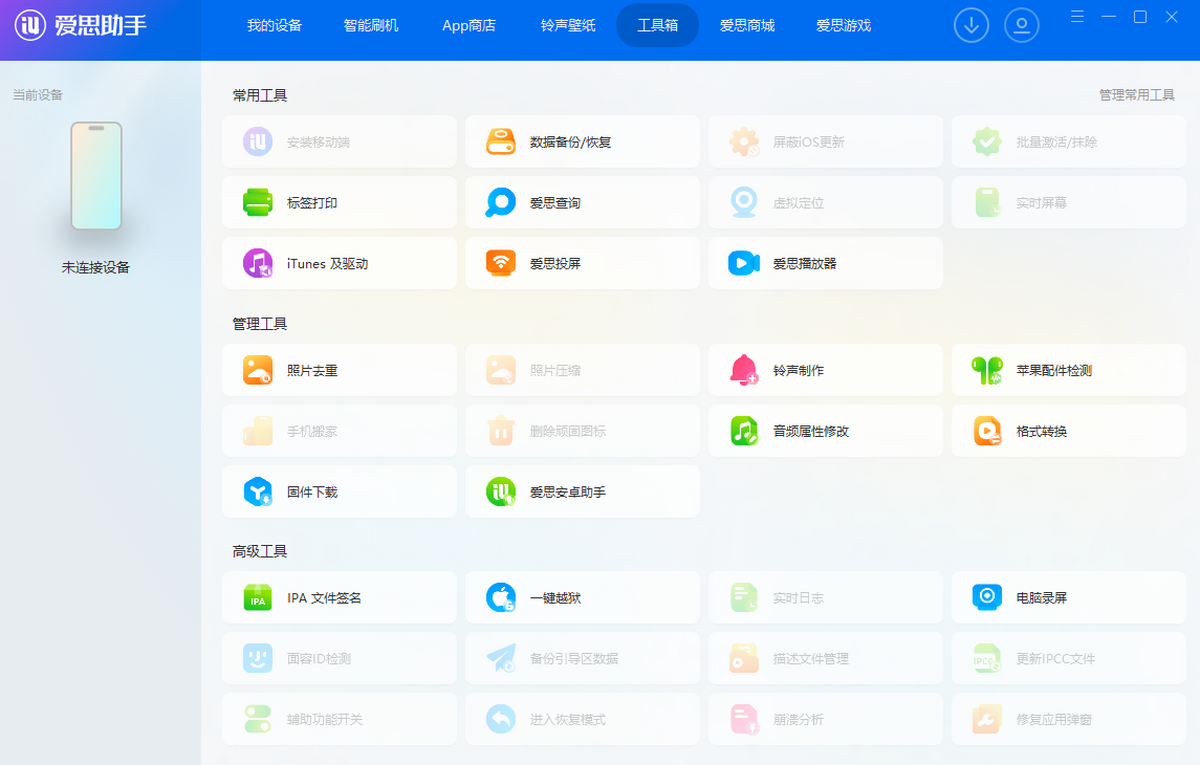
Task: Open the 爱思查询 magnifier icon
Action: [x=501, y=202]
